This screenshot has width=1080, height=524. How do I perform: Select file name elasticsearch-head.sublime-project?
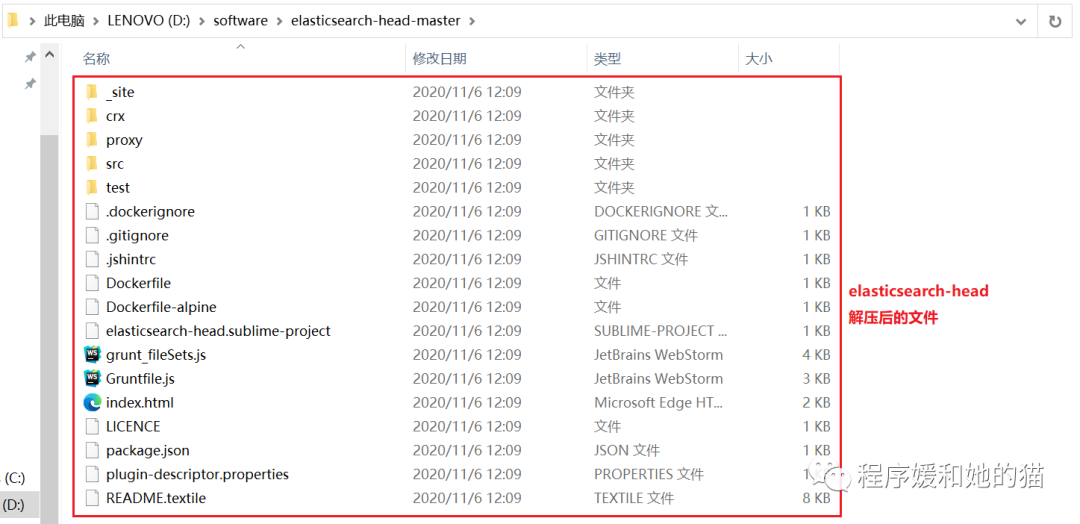coord(218,331)
